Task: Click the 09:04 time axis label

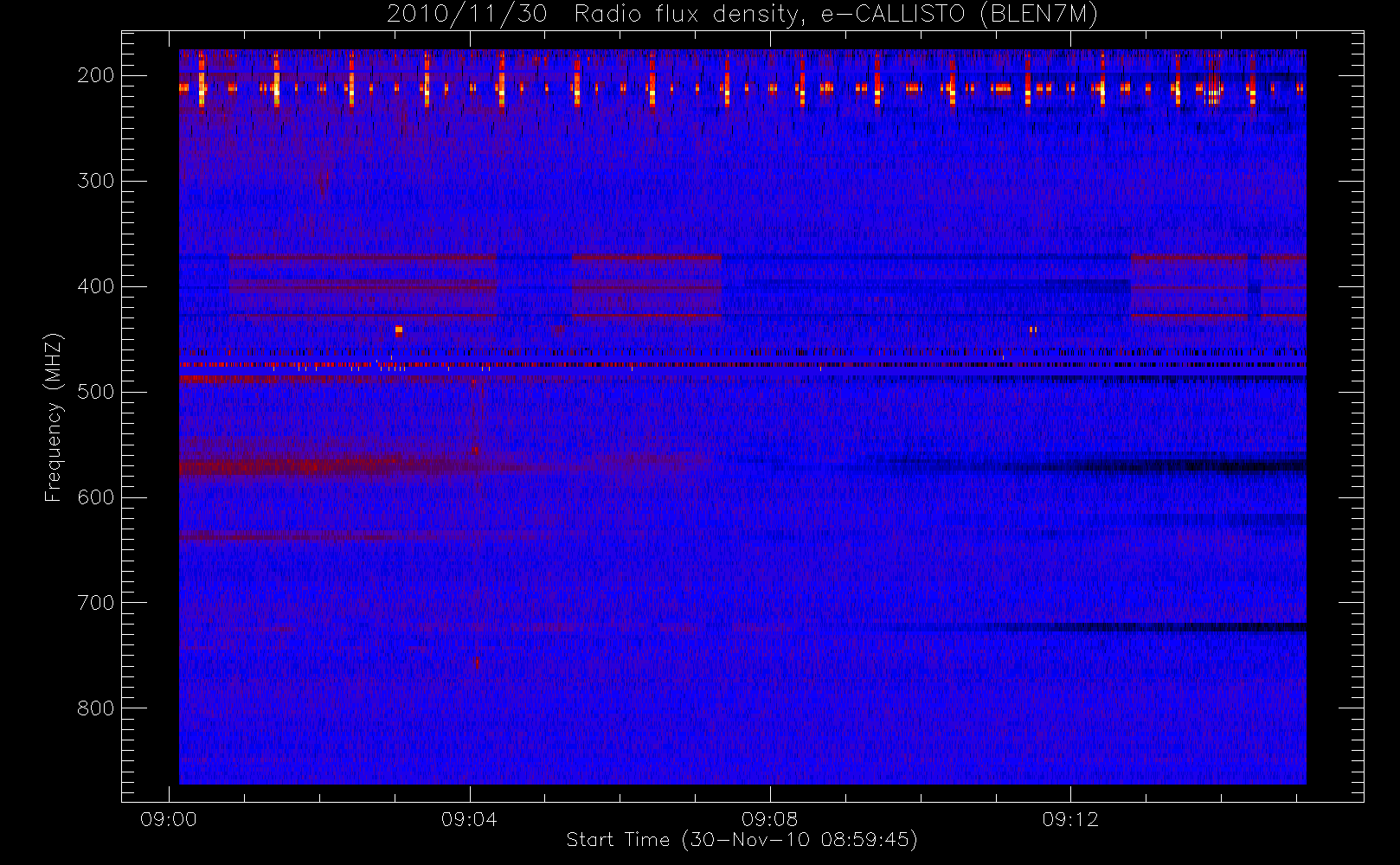Action: point(469,819)
